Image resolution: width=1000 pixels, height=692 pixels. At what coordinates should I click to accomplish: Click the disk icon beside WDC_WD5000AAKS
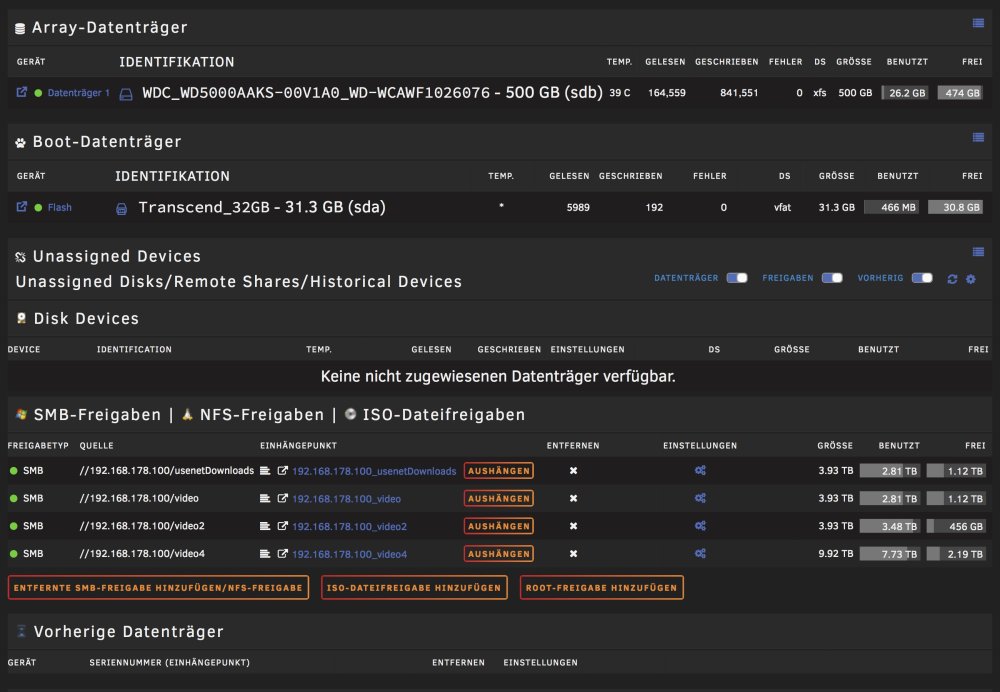pos(126,94)
